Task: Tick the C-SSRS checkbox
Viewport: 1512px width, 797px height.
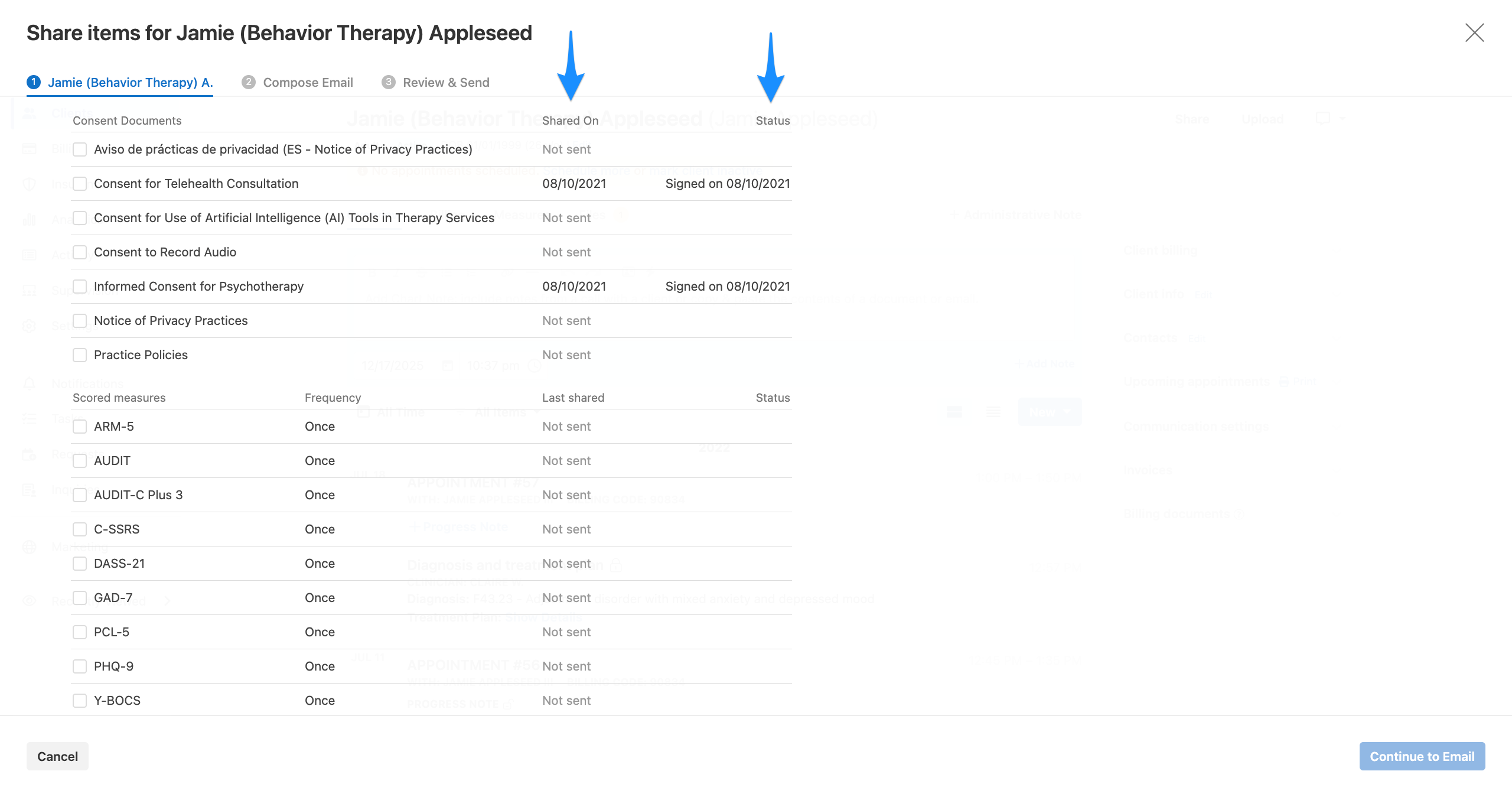Action: (x=80, y=529)
